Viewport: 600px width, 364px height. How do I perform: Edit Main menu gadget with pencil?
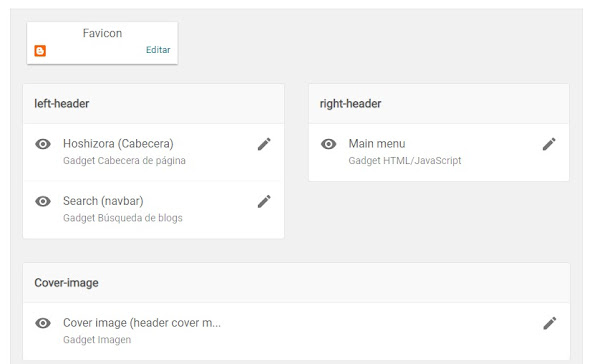549,144
